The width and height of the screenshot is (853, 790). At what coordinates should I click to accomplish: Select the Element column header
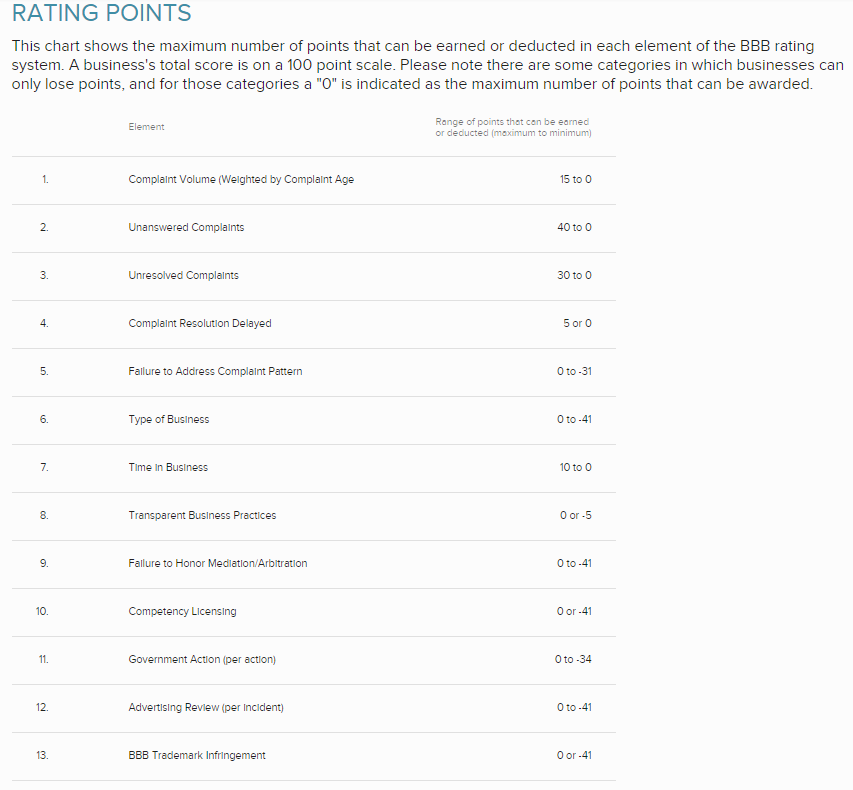click(x=146, y=127)
